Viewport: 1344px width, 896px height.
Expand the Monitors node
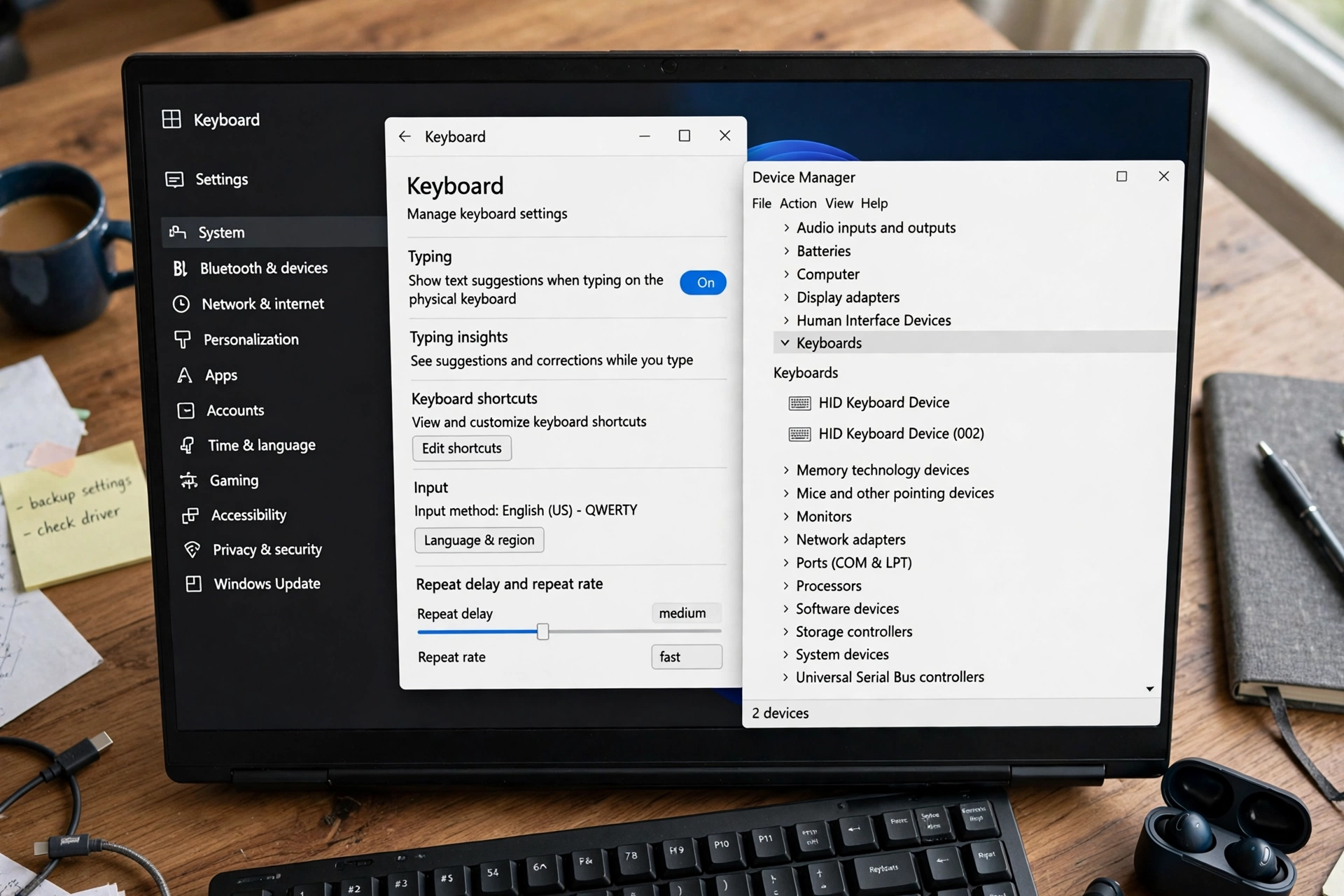[x=786, y=516]
